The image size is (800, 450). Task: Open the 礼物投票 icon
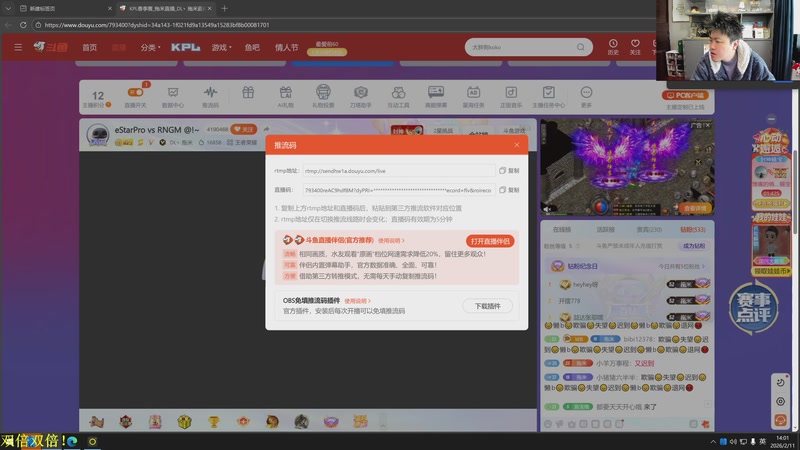323,96
